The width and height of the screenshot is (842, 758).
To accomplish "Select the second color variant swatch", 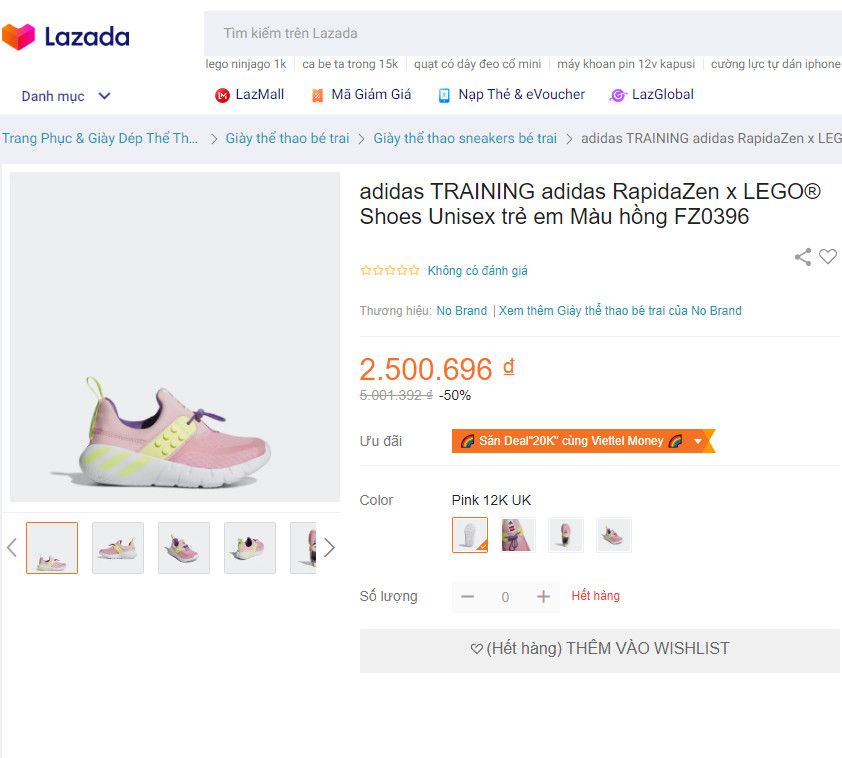I will tap(518, 535).
